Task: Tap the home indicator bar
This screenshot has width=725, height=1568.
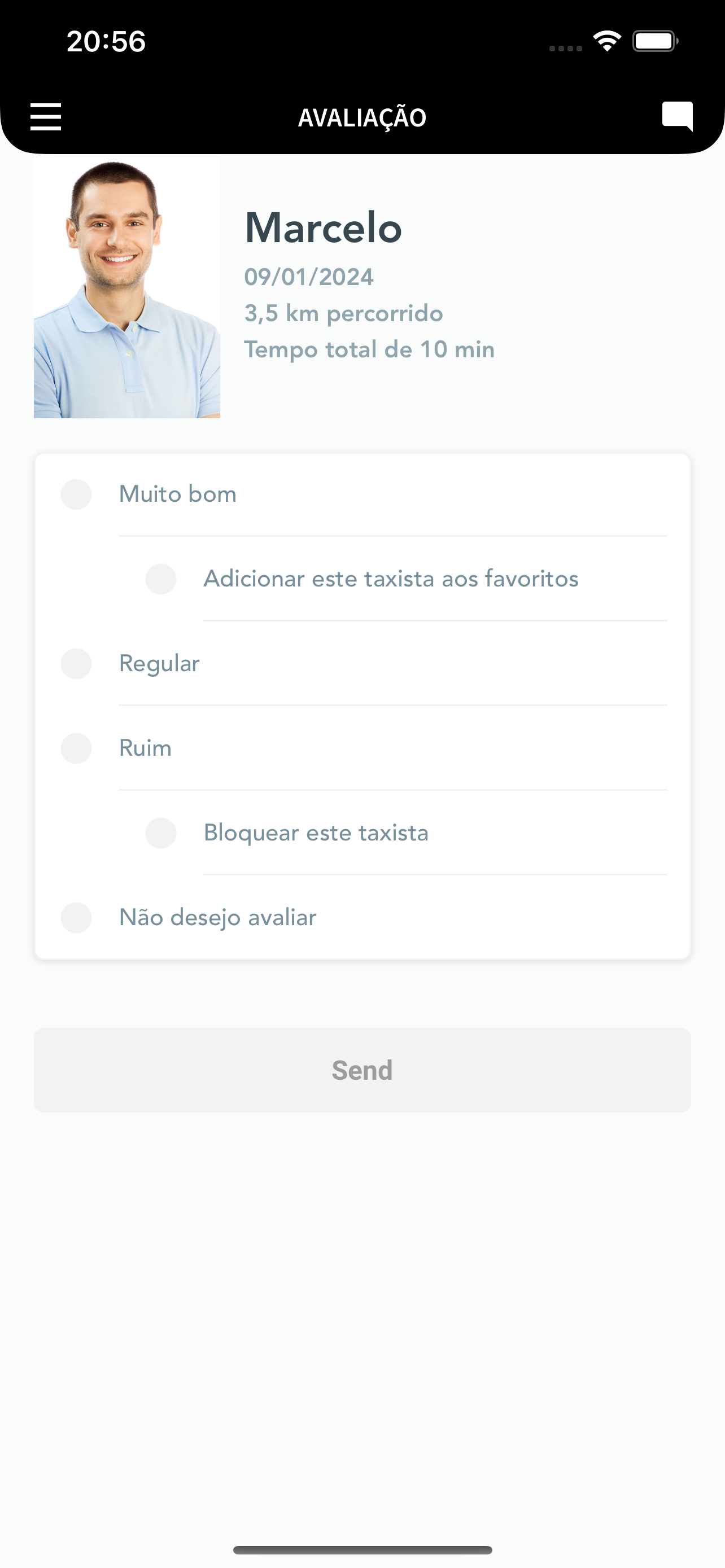Action: (x=362, y=1550)
